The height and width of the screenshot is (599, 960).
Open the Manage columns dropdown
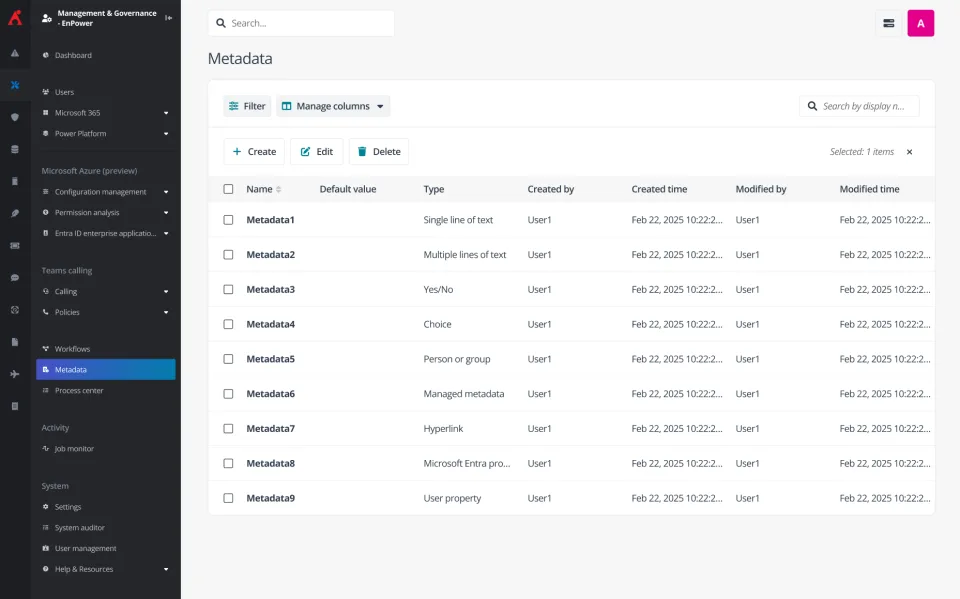pos(333,106)
